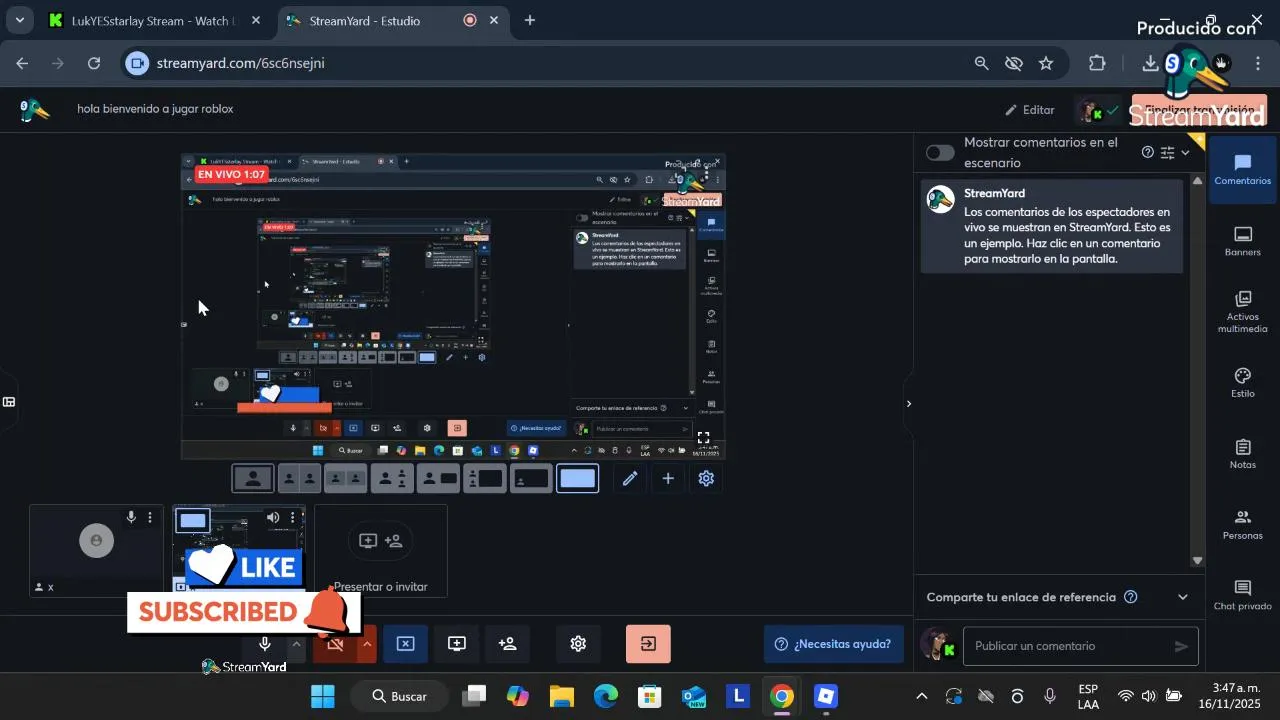This screenshot has height=720, width=1280.
Task: Select the two-person group layout
Action: coord(345,478)
